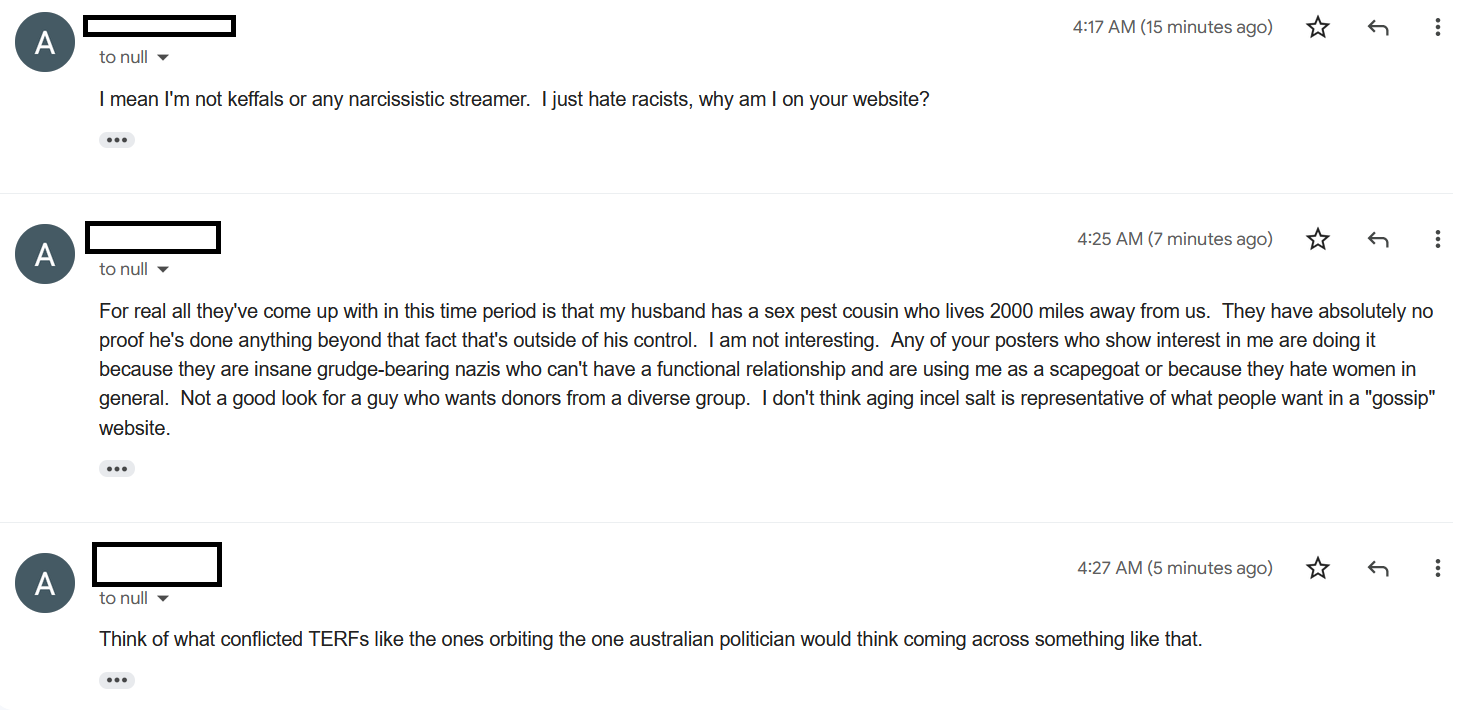Star the 4:27 AM email
The width and height of the screenshot is (1474, 710).
[x=1318, y=568]
